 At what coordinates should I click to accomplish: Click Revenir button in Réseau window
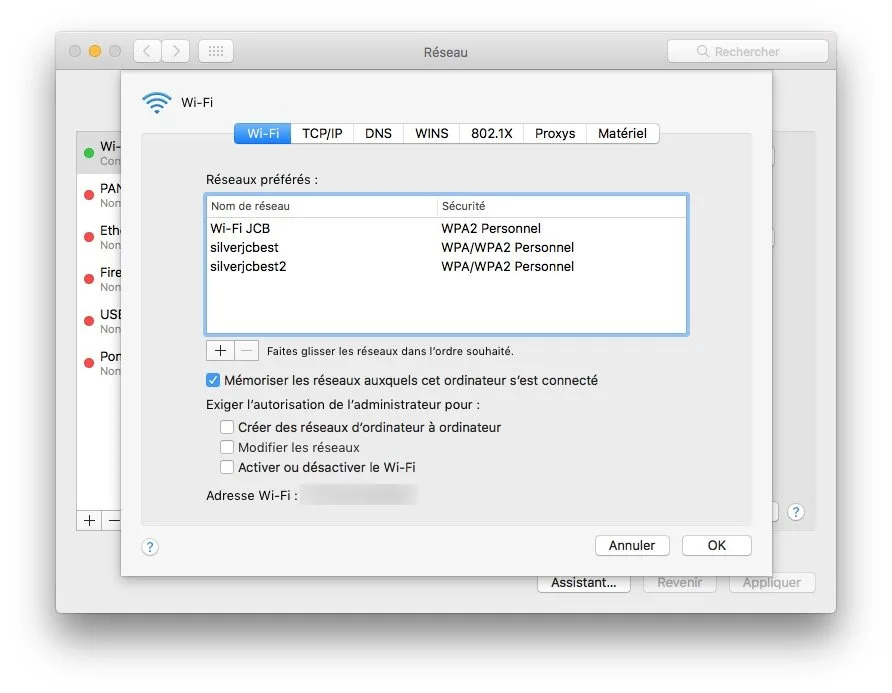[x=679, y=583]
